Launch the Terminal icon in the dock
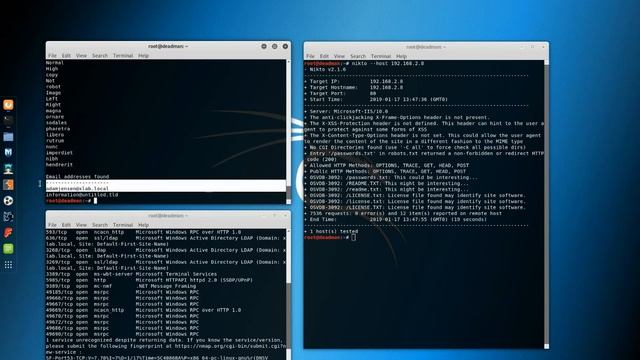This screenshot has height=360, width=640. [8, 120]
